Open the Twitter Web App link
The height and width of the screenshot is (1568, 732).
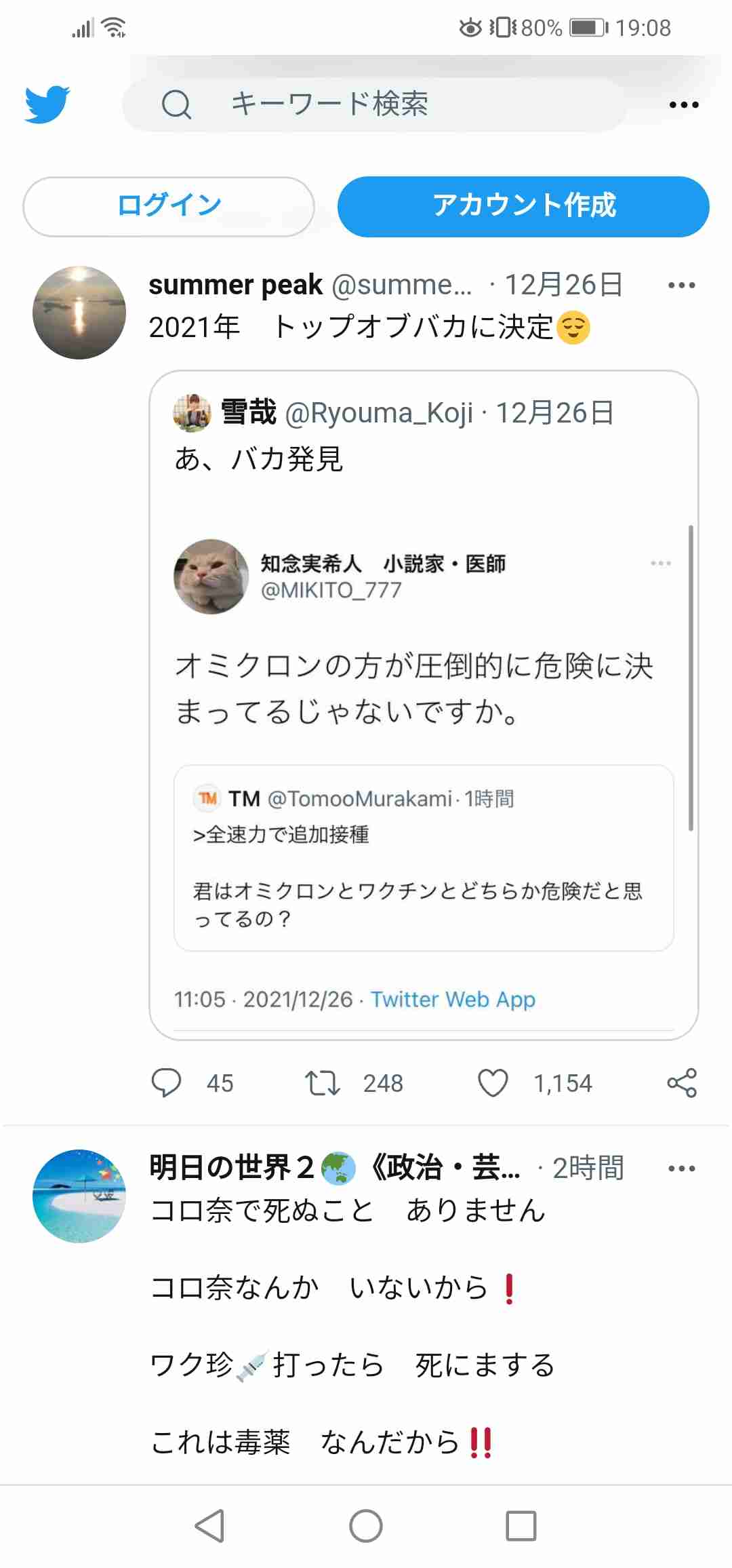coord(453,999)
